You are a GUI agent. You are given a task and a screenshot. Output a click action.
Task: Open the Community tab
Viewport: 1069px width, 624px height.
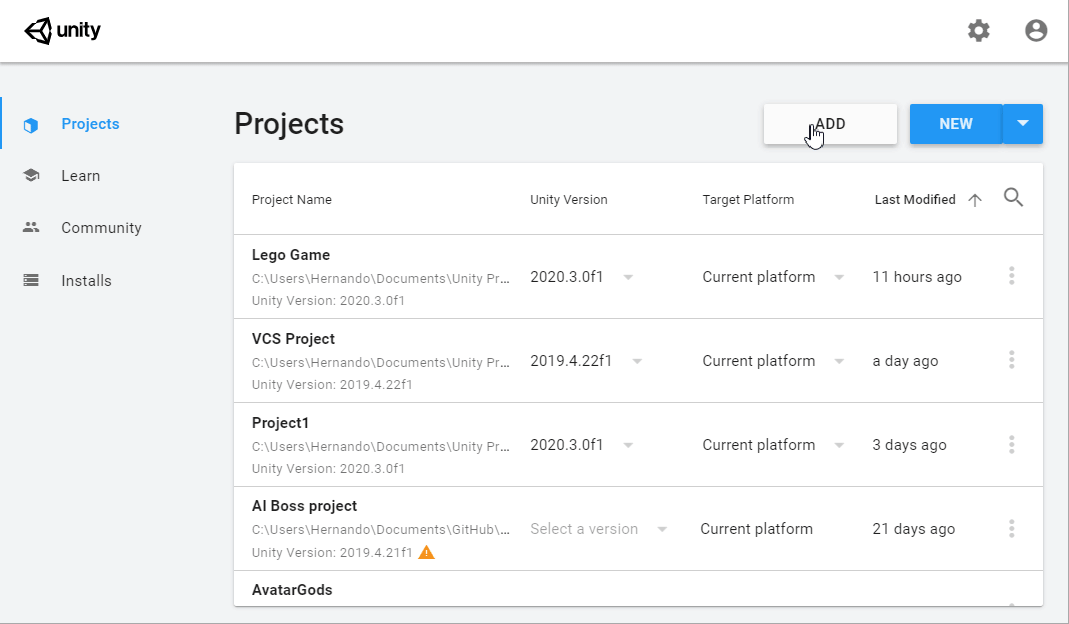(x=102, y=228)
